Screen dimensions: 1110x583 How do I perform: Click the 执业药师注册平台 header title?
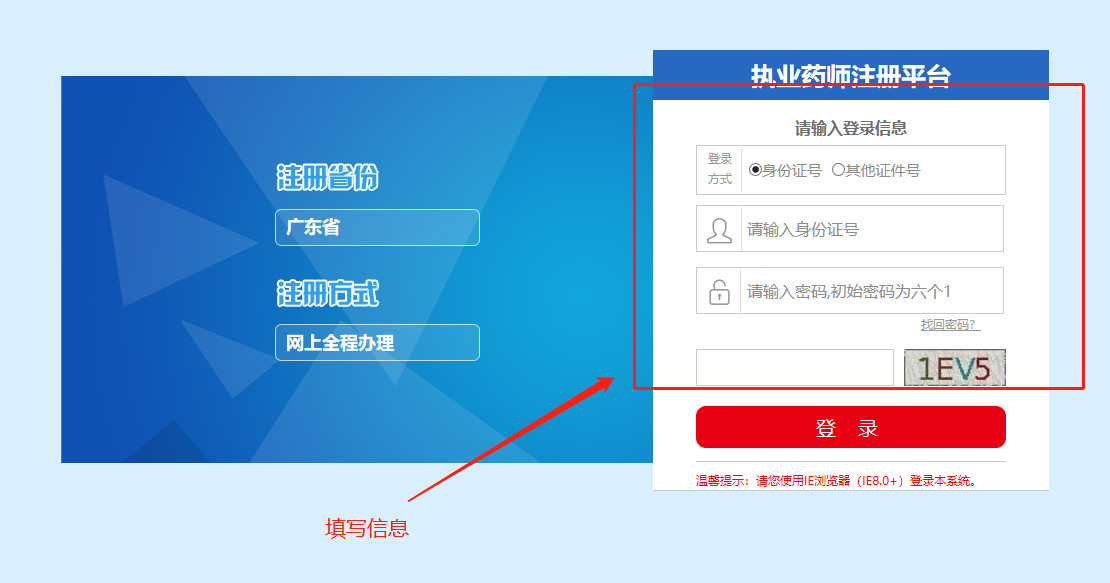coord(850,76)
